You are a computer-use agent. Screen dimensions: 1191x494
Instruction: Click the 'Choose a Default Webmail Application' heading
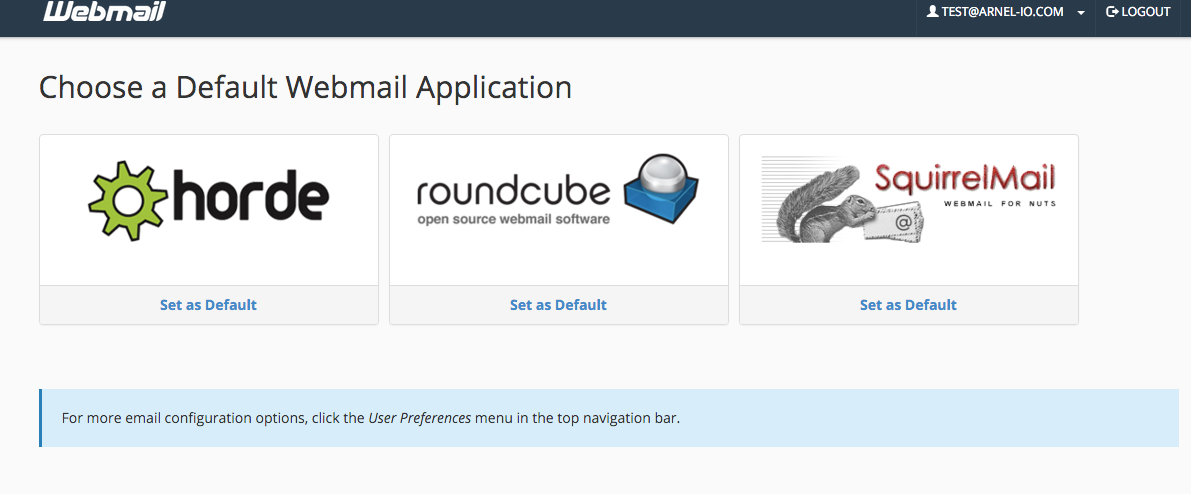click(x=305, y=87)
